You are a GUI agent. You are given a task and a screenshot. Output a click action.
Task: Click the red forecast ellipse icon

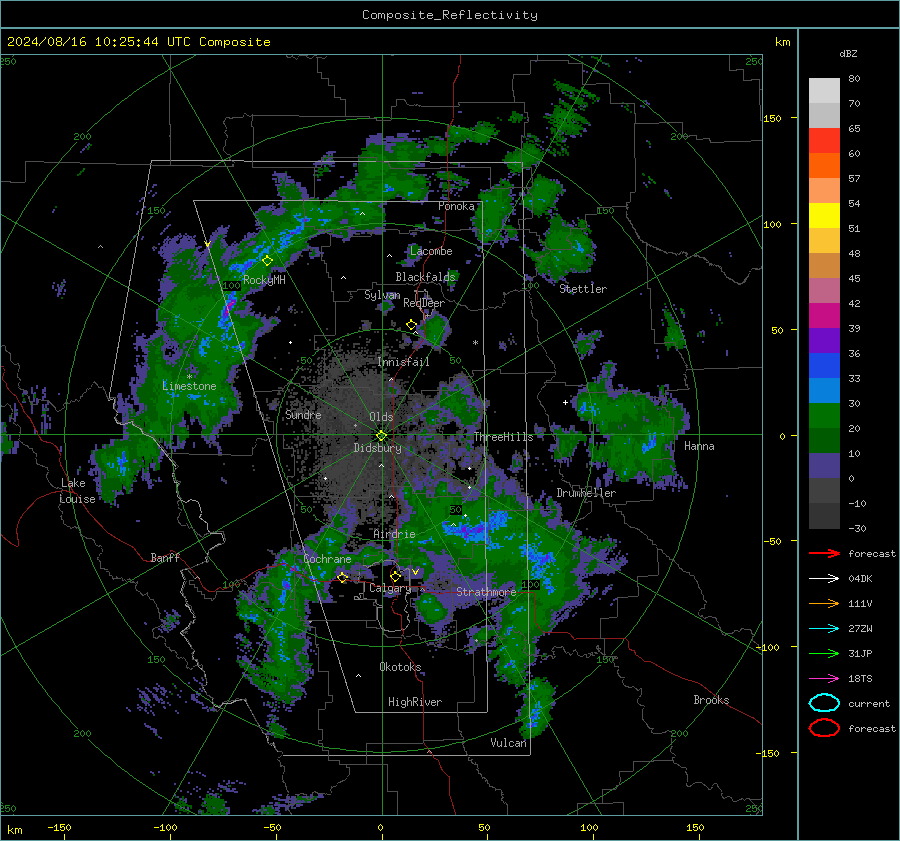(824, 728)
